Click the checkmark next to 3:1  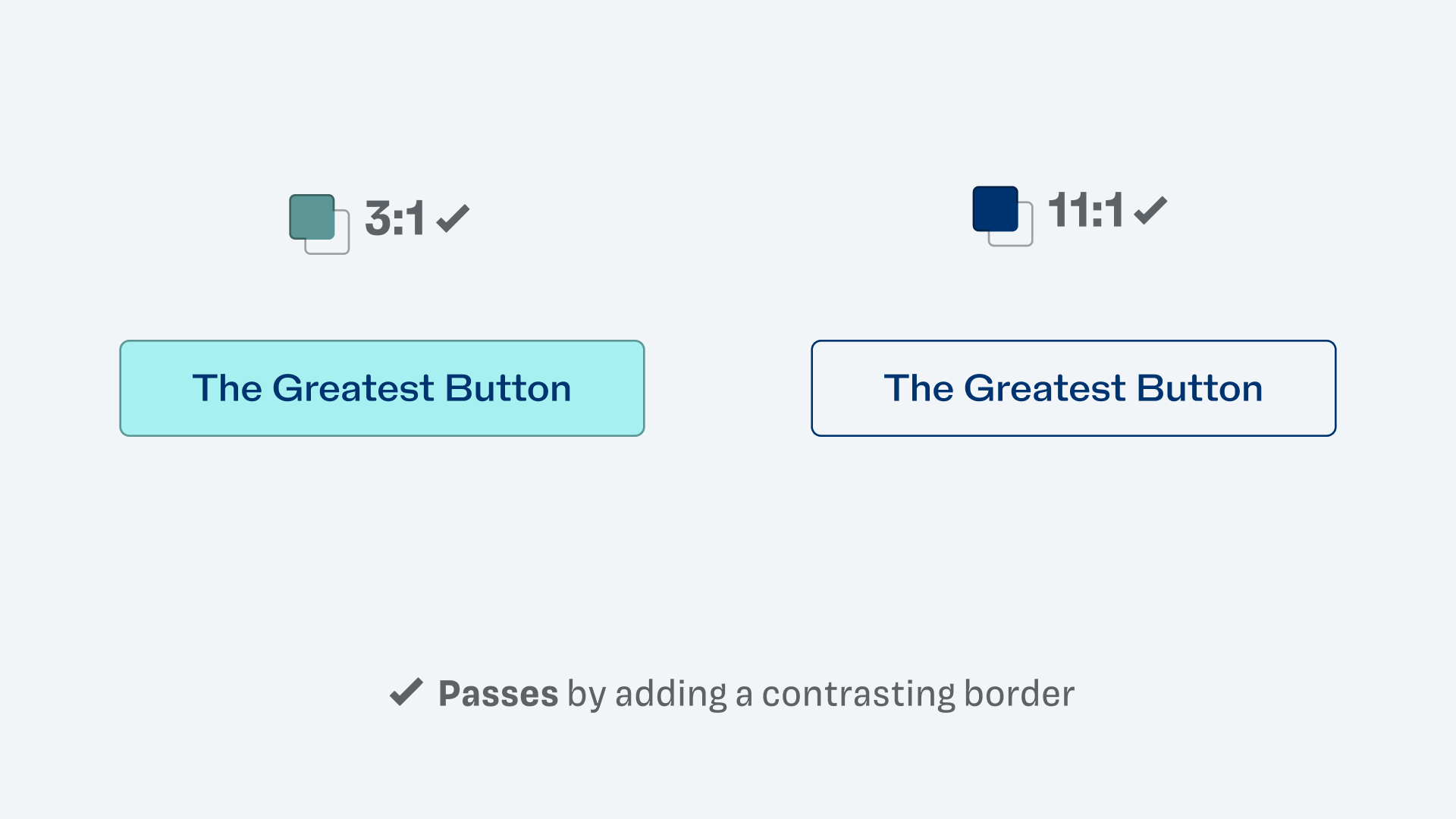(453, 218)
